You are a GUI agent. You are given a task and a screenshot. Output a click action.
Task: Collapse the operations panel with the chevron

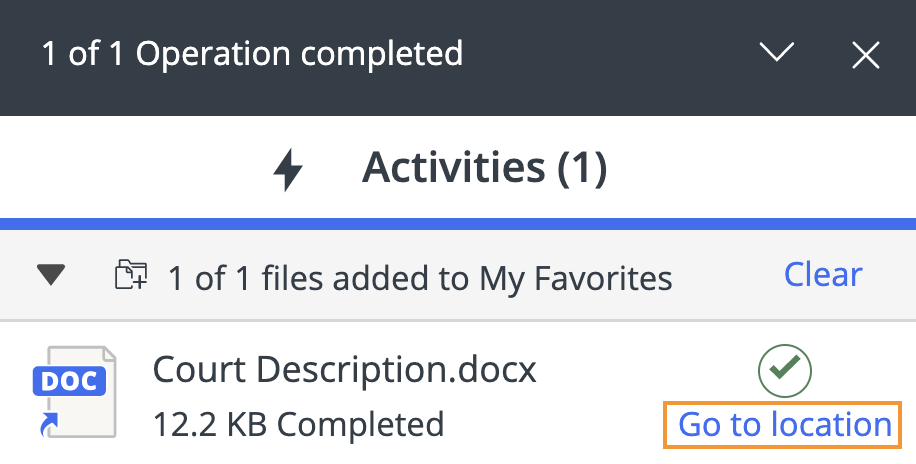776,53
